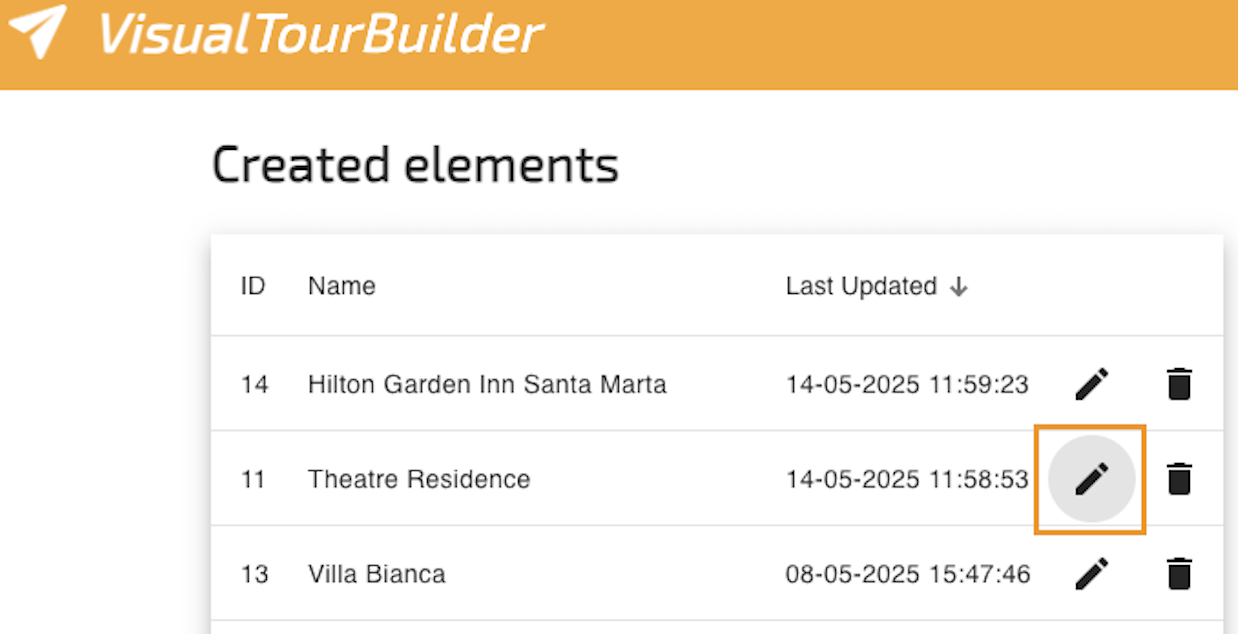This screenshot has height=634, width=1238.
Task: Click timestamp 14-05-2025 11:58:53
Action: pos(907,479)
